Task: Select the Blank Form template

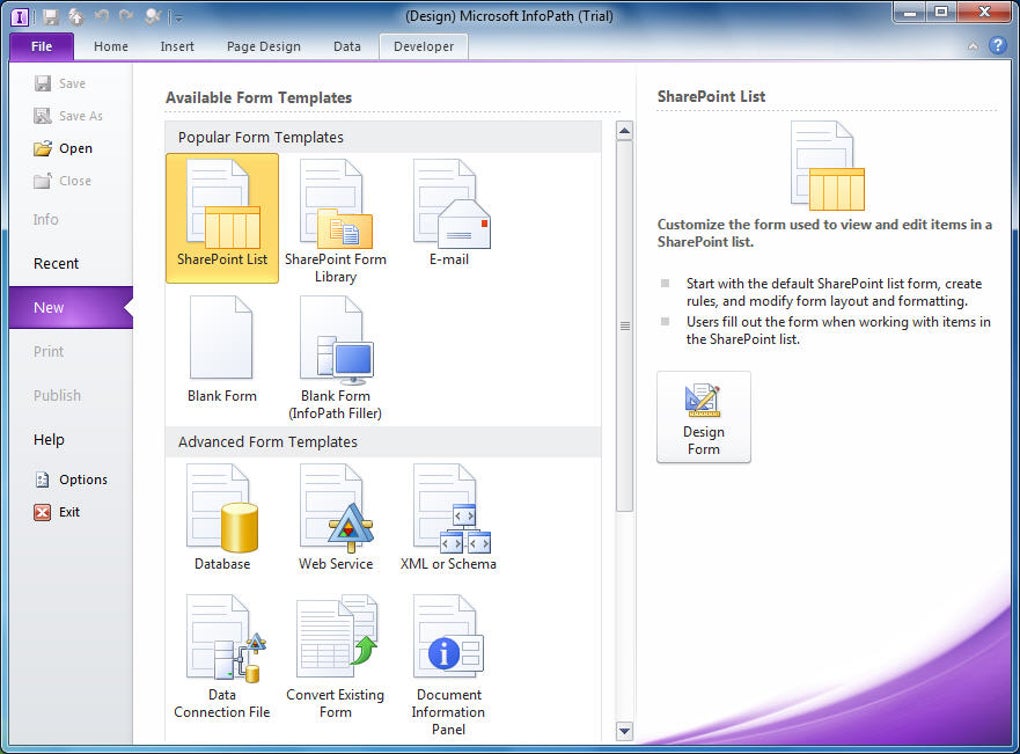Action: pyautogui.click(x=222, y=350)
